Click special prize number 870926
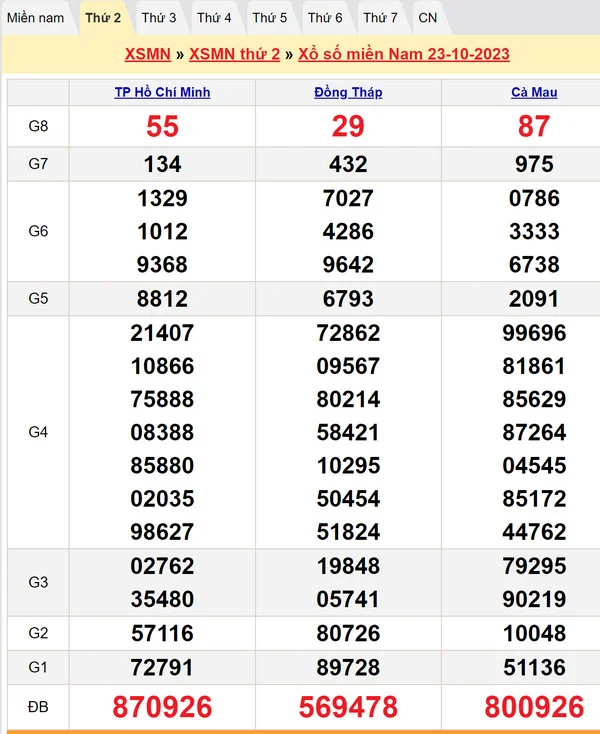The width and height of the screenshot is (600, 734). tap(162, 707)
